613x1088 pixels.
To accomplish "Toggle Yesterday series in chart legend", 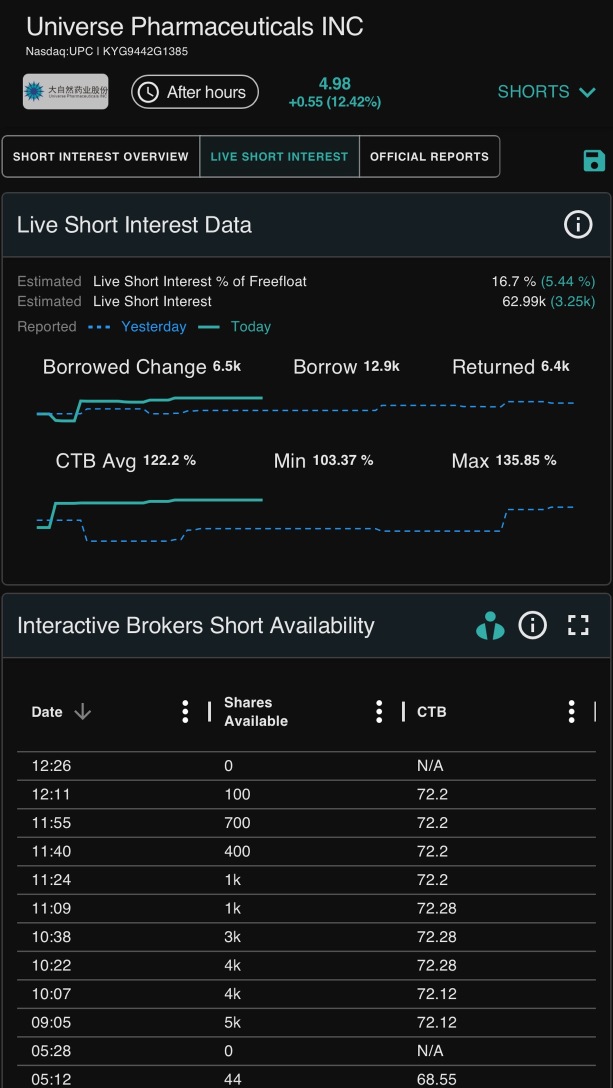I will click(x=137, y=327).
